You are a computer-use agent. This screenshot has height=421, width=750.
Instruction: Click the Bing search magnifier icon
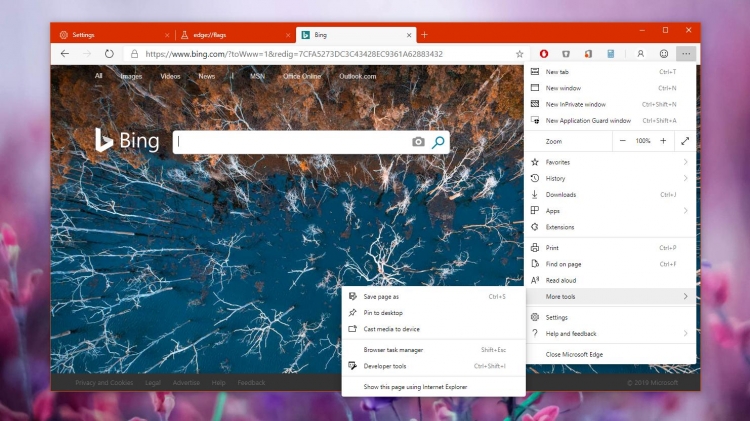pyautogui.click(x=438, y=142)
